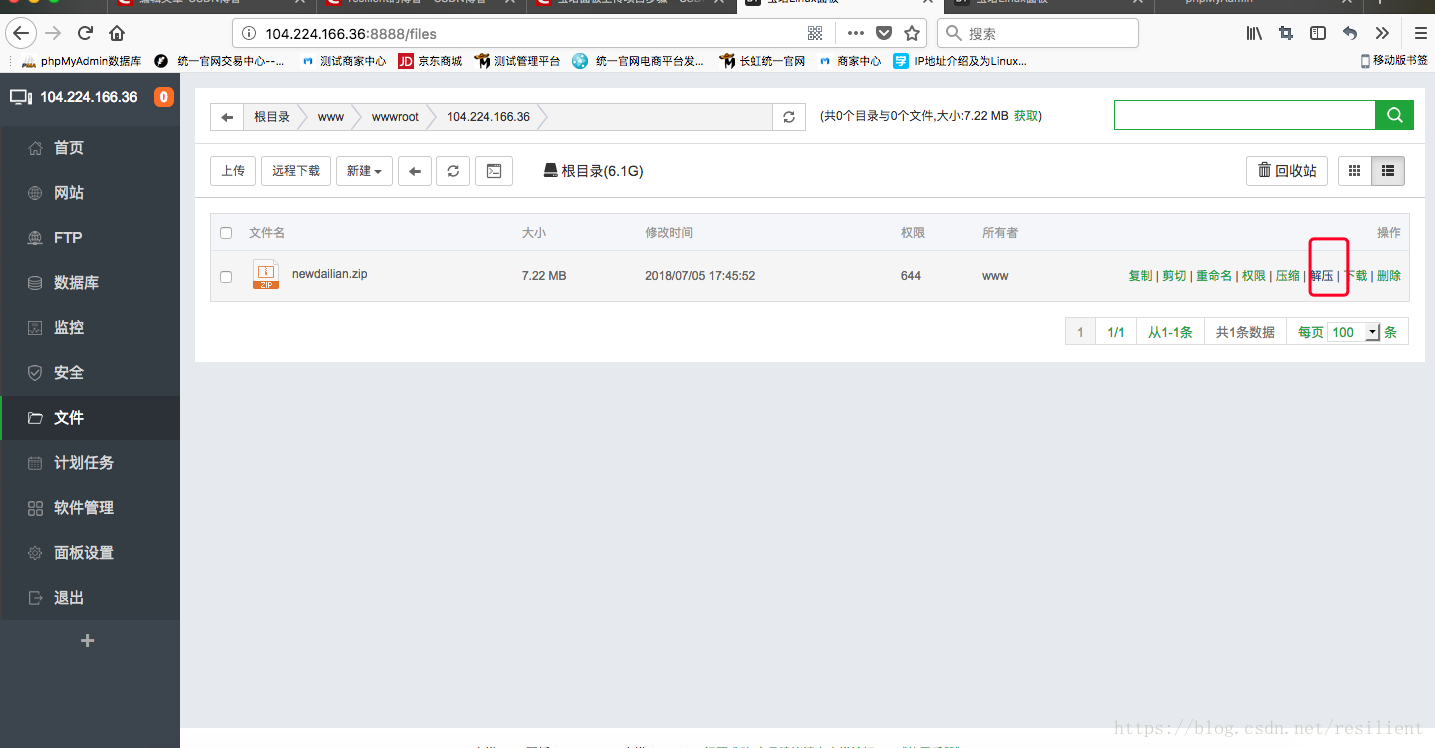Click the orange 0 message badge
Viewport: 1435px width, 748px height.
[163, 97]
